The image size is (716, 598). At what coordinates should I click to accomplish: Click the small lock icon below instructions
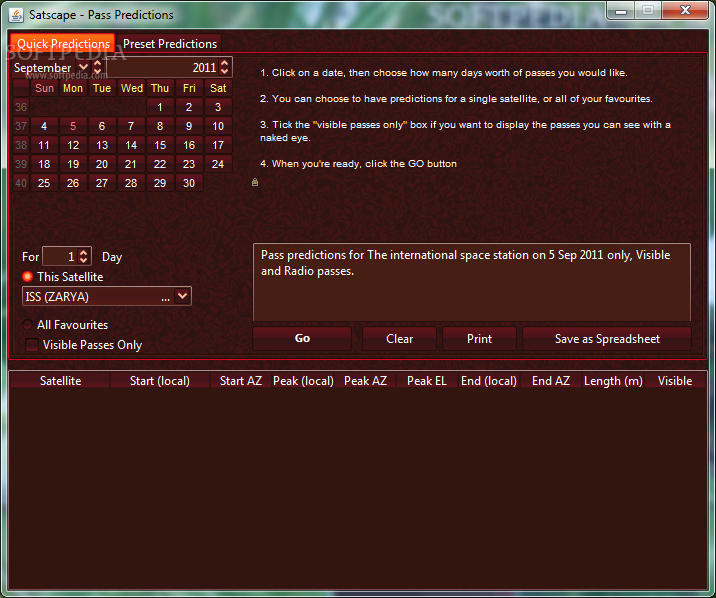pyautogui.click(x=255, y=182)
